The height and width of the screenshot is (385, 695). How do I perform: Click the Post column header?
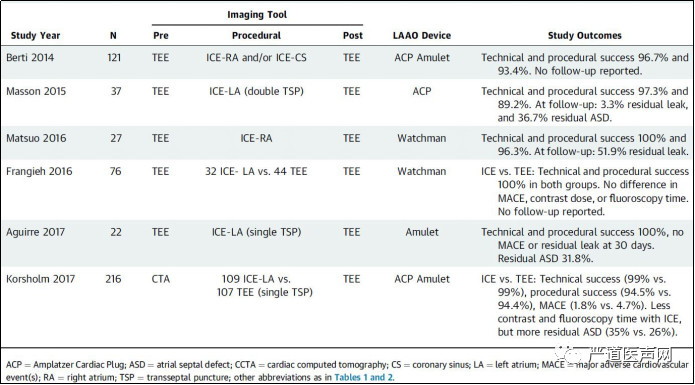tap(352, 35)
